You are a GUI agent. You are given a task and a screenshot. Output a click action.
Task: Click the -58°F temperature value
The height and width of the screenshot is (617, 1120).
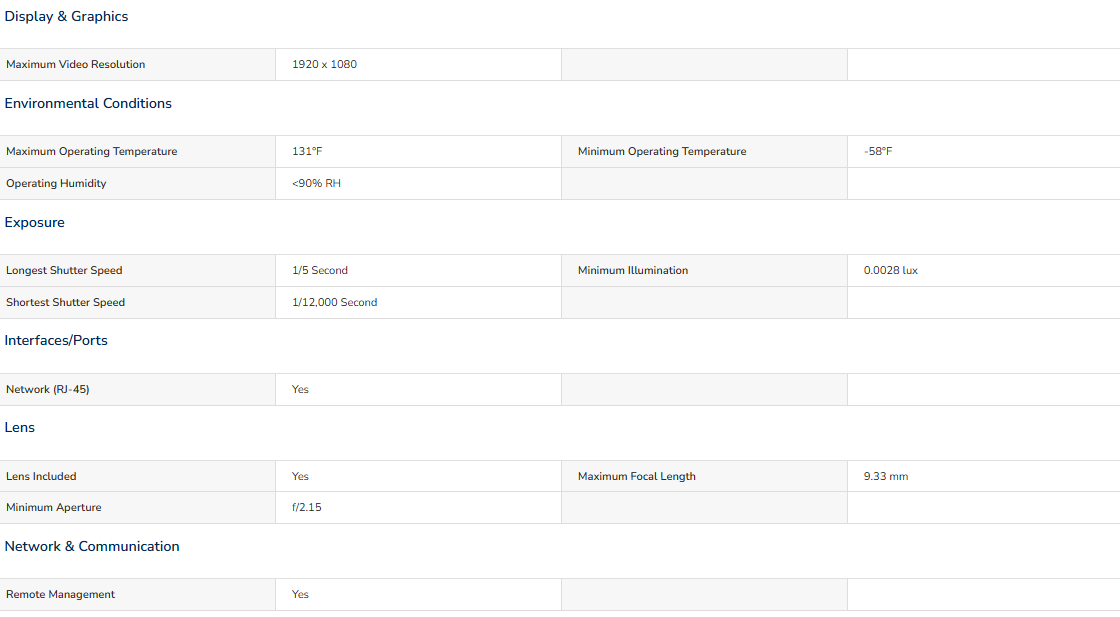point(878,152)
